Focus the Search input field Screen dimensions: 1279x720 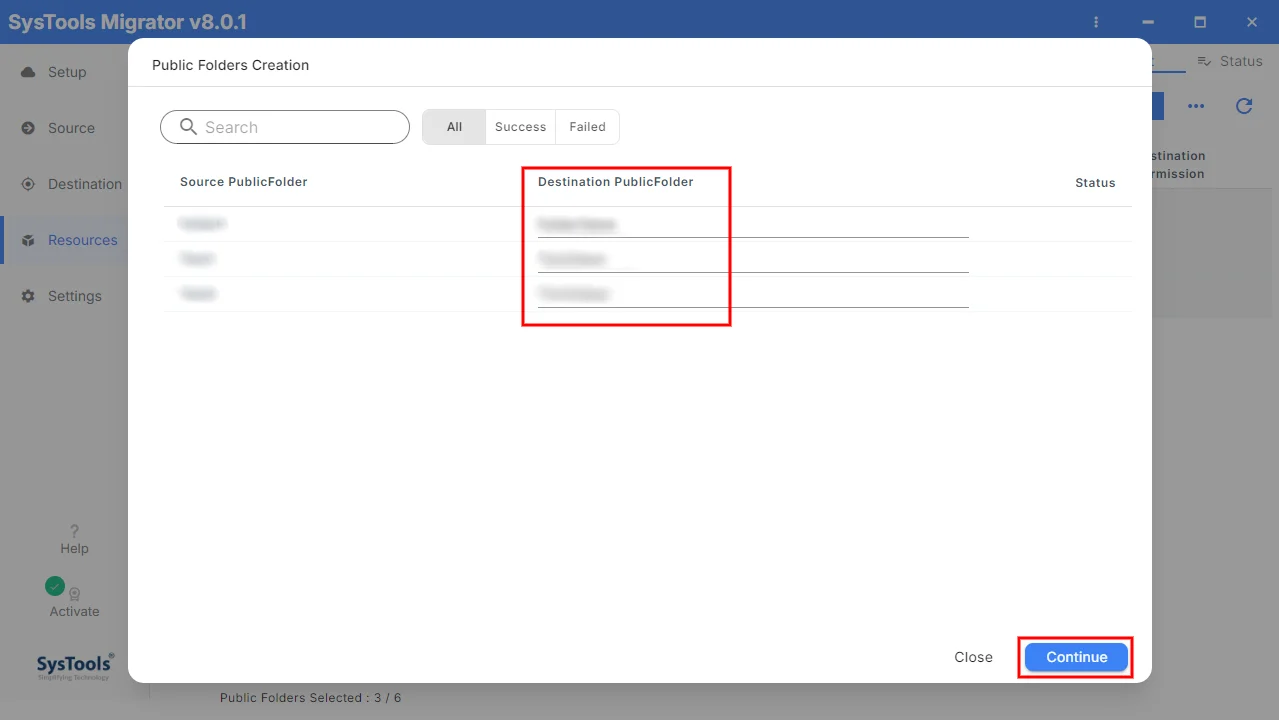tap(285, 127)
